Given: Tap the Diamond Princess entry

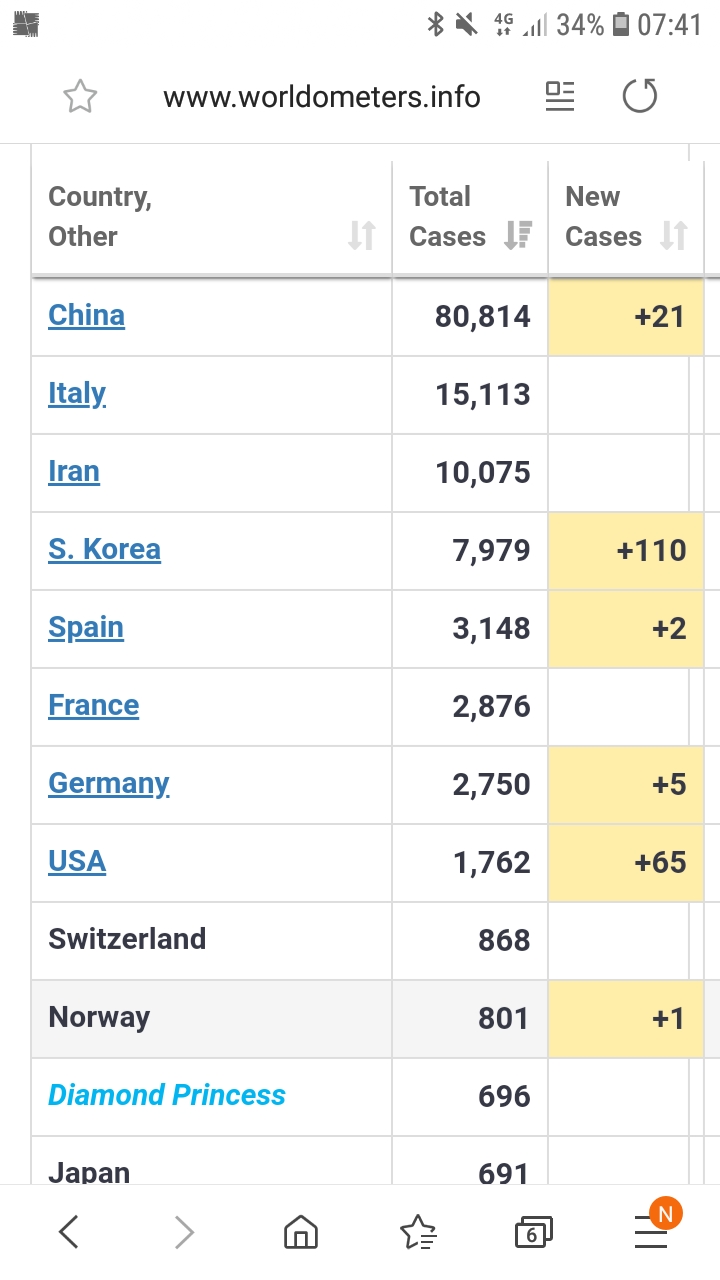Looking at the screenshot, I should click(x=167, y=1096).
